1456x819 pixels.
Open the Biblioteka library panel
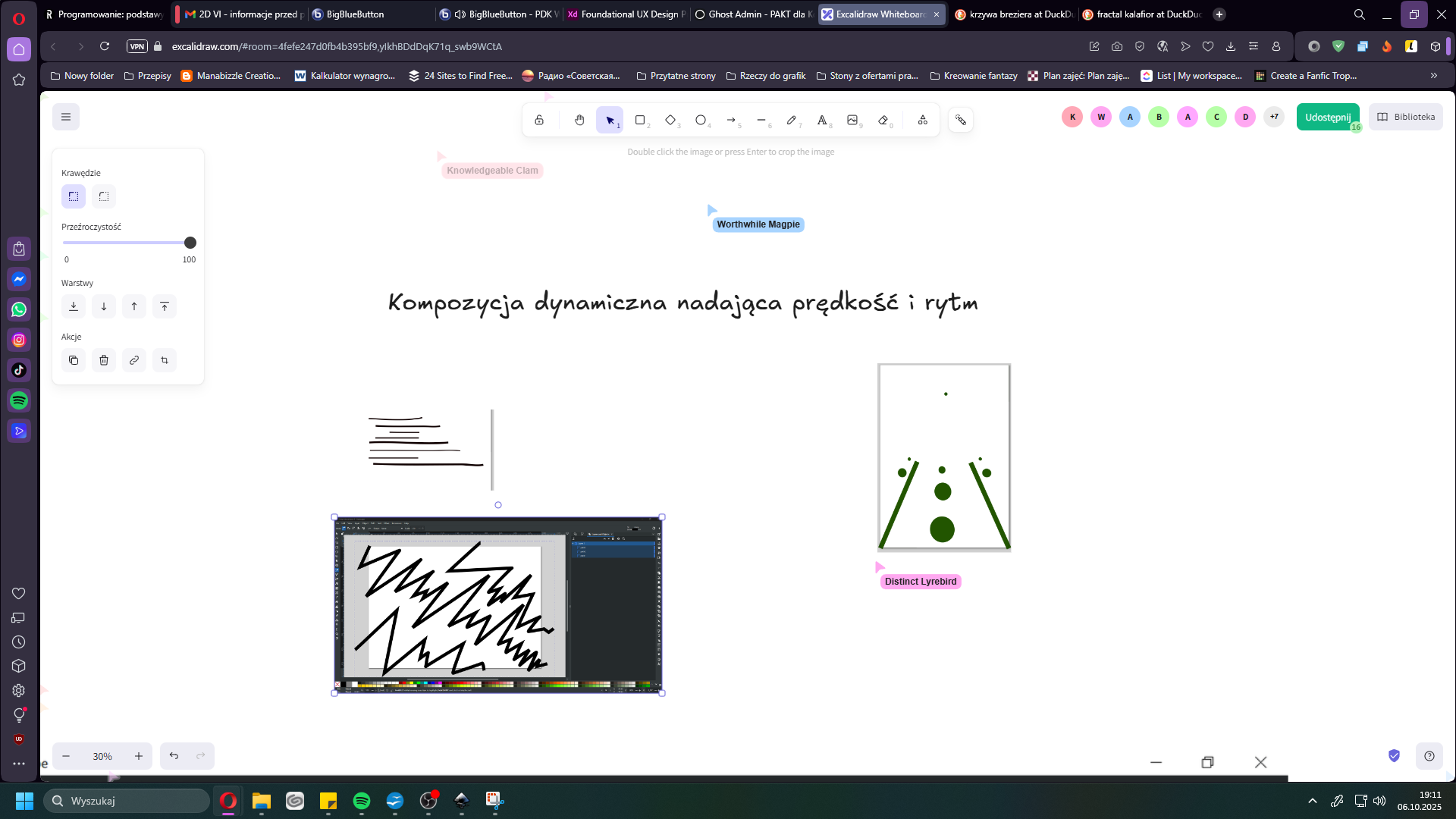coord(1406,117)
